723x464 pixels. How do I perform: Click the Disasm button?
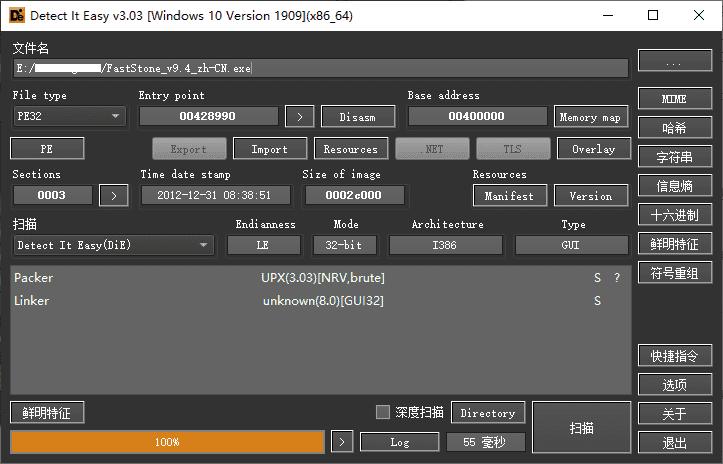[x=357, y=117]
